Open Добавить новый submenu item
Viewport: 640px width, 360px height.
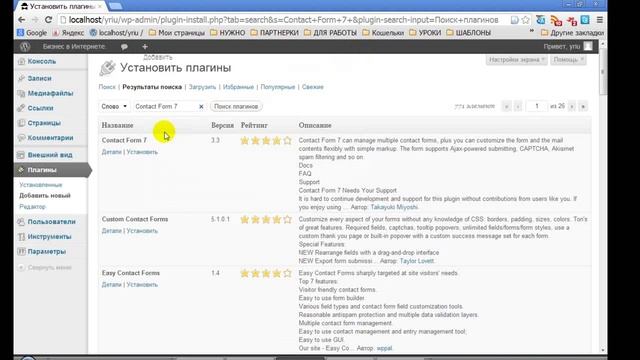coord(45,196)
